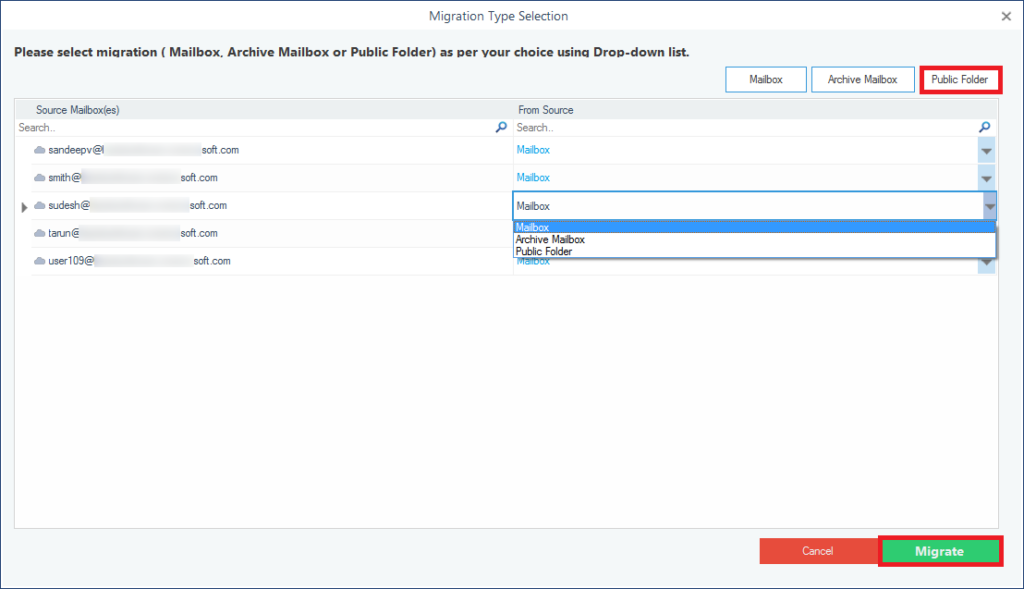The image size is (1024, 589).
Task: Click the cloud icon beside user109 mailbox
Action: click(x=39, y=261)
